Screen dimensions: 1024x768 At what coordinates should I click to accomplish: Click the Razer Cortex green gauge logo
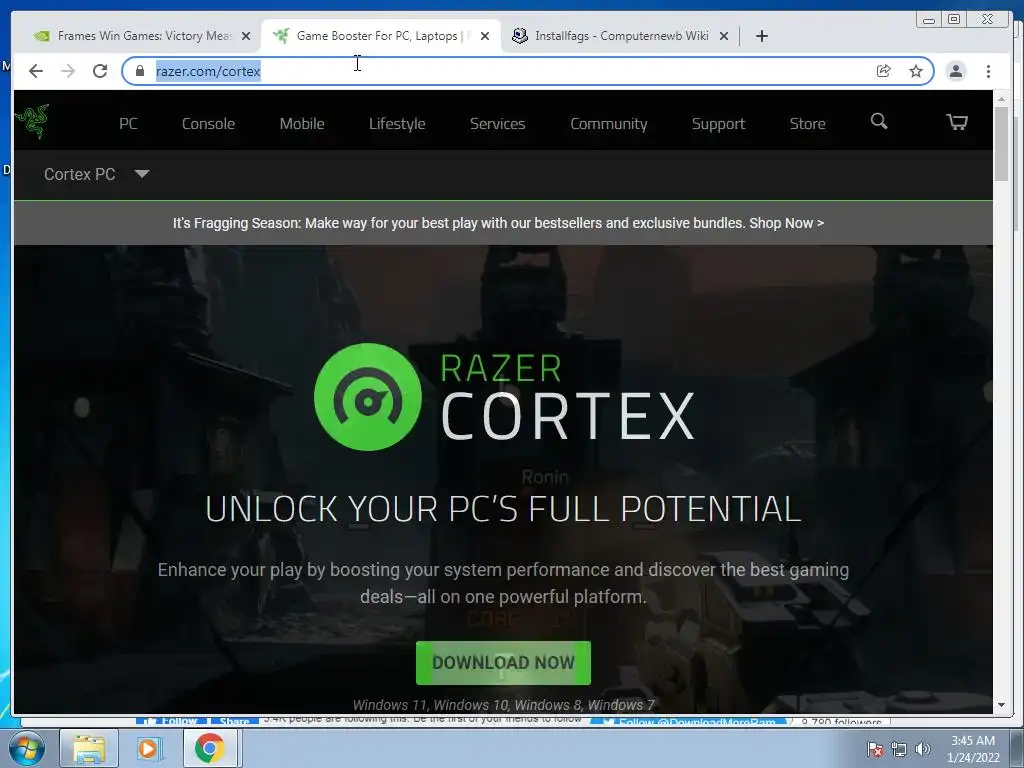coord(368,396)
